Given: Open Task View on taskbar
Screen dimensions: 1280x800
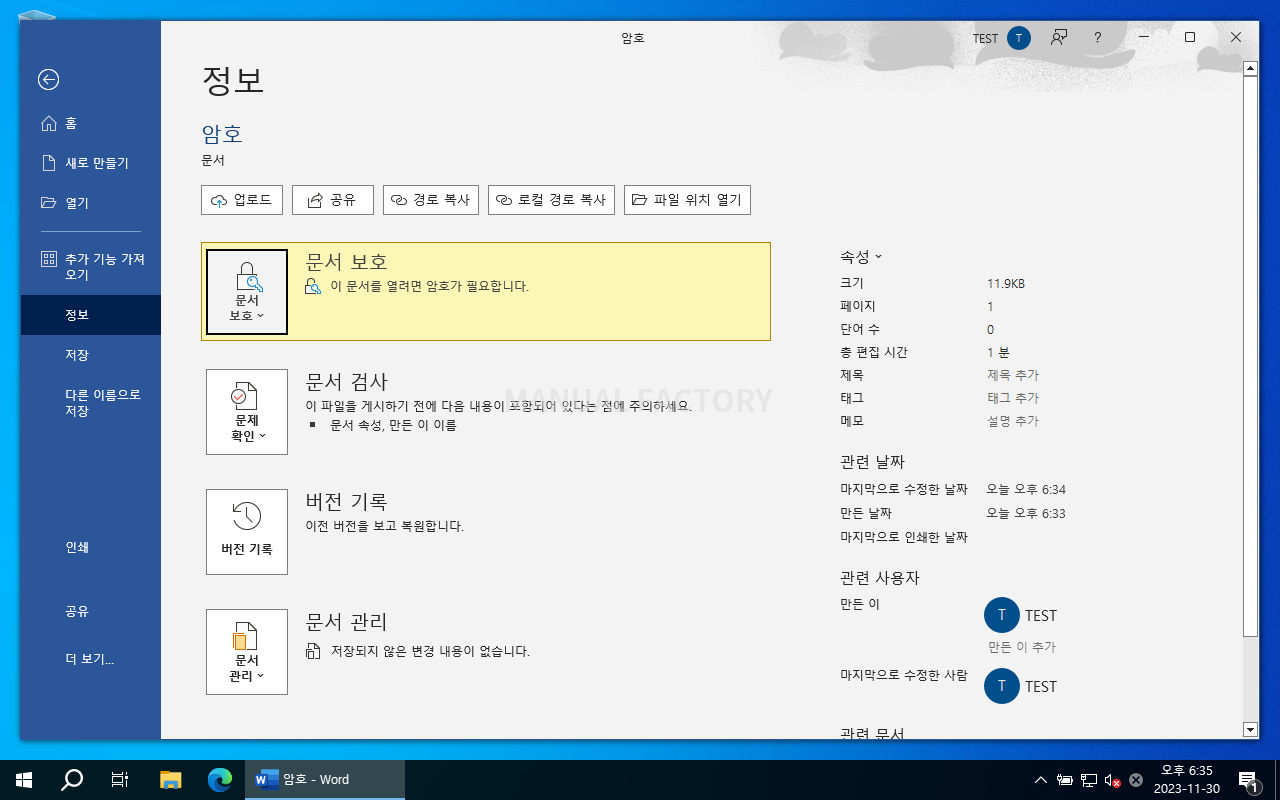Looking at the screenshot, I should tap(120, 780).
